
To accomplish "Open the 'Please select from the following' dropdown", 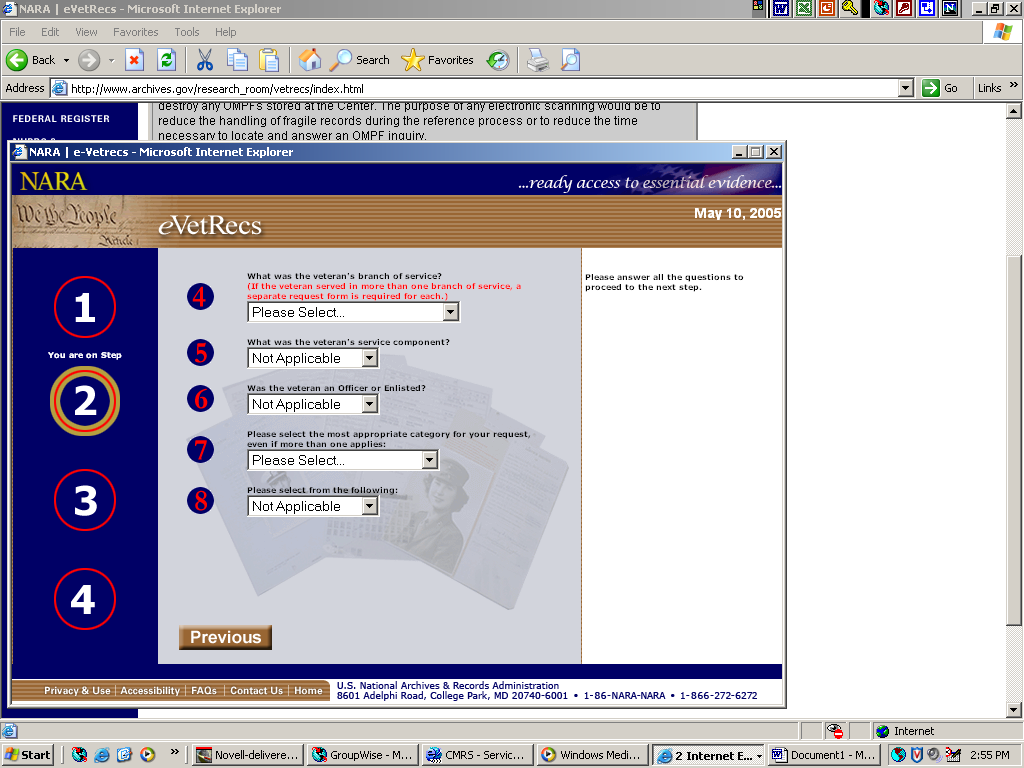I will click(x=313, y=506).
